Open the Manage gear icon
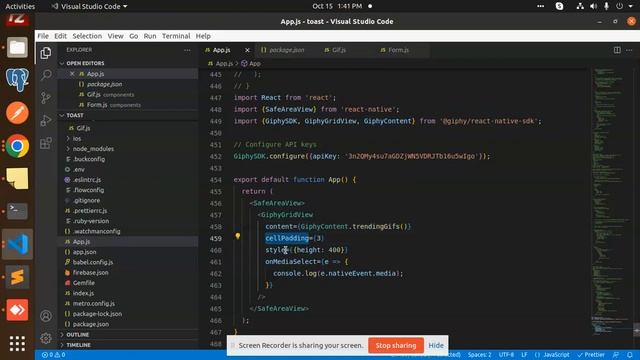The width and height of the screenshot is (640, 360). coord(46,338)
